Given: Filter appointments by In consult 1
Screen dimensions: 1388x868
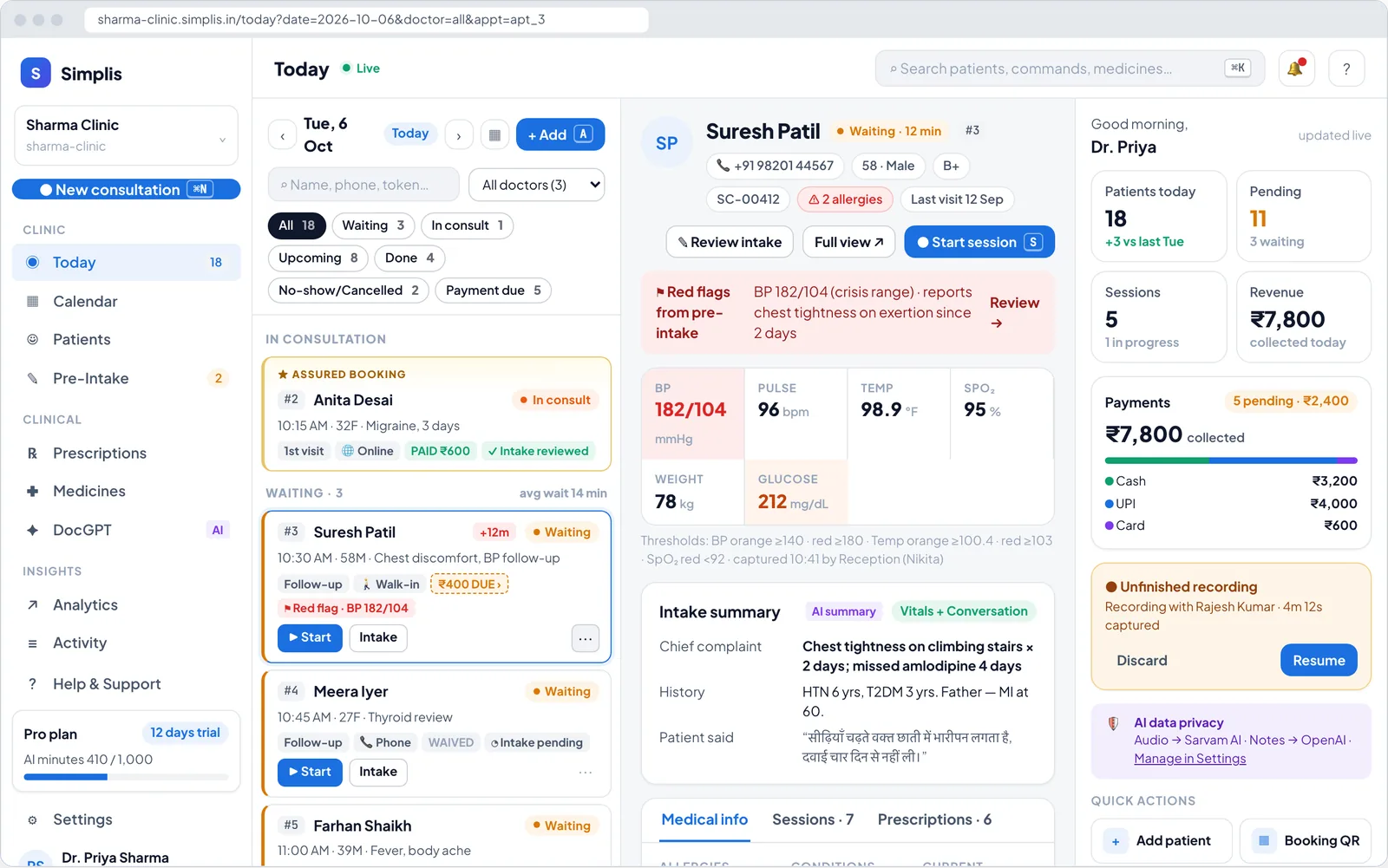Looking at the screenshot, I should (x=468, y=225).
